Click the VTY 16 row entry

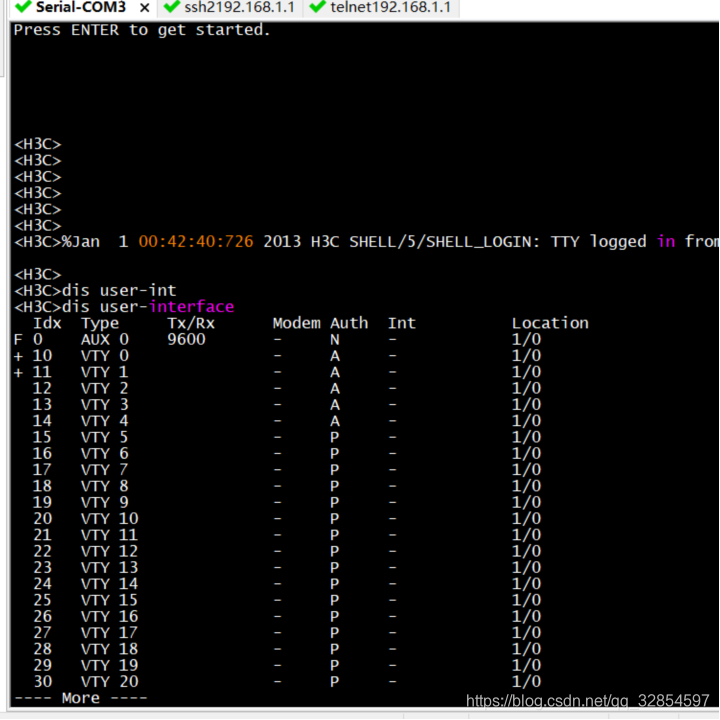pos(110,617)
